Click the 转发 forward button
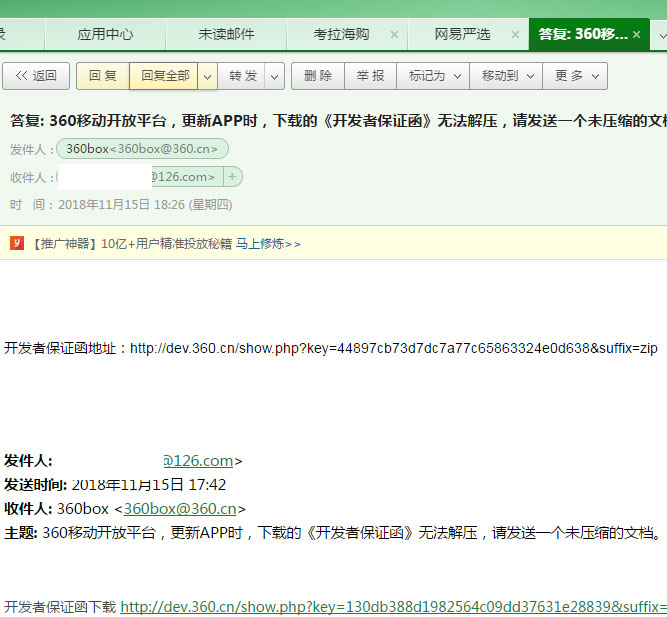 click(x=242, y=76)
